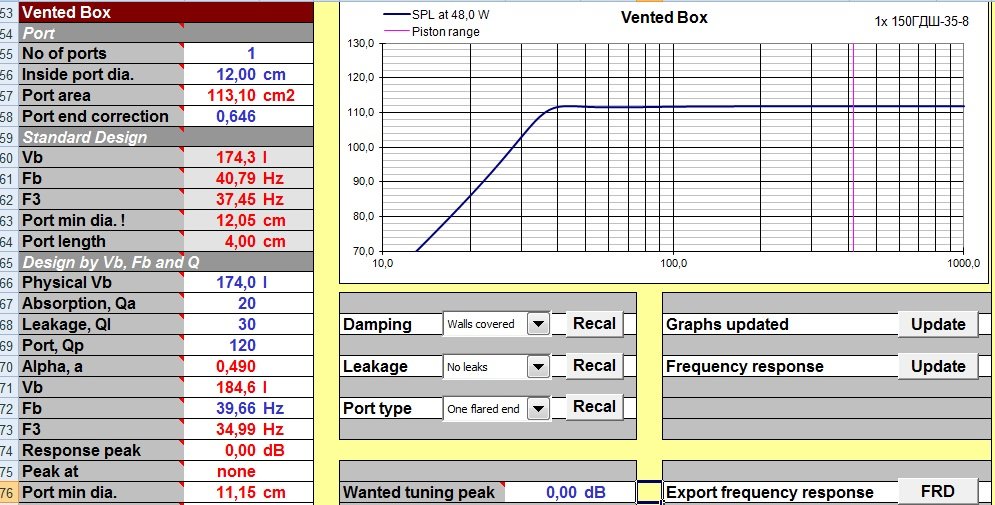
Task: Select the No of ports value cell
Action: click(x=250, y=54)
